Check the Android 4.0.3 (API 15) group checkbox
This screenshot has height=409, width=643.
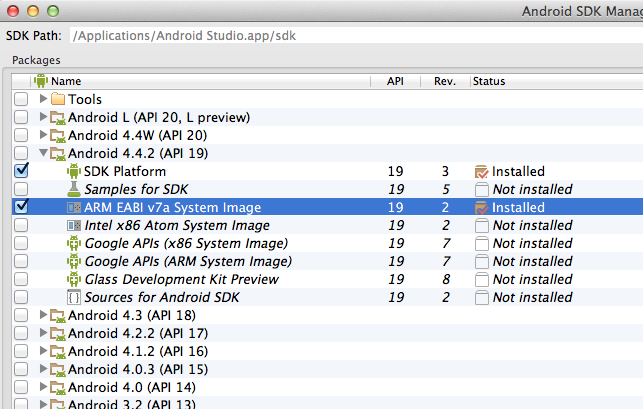point(21,370)
